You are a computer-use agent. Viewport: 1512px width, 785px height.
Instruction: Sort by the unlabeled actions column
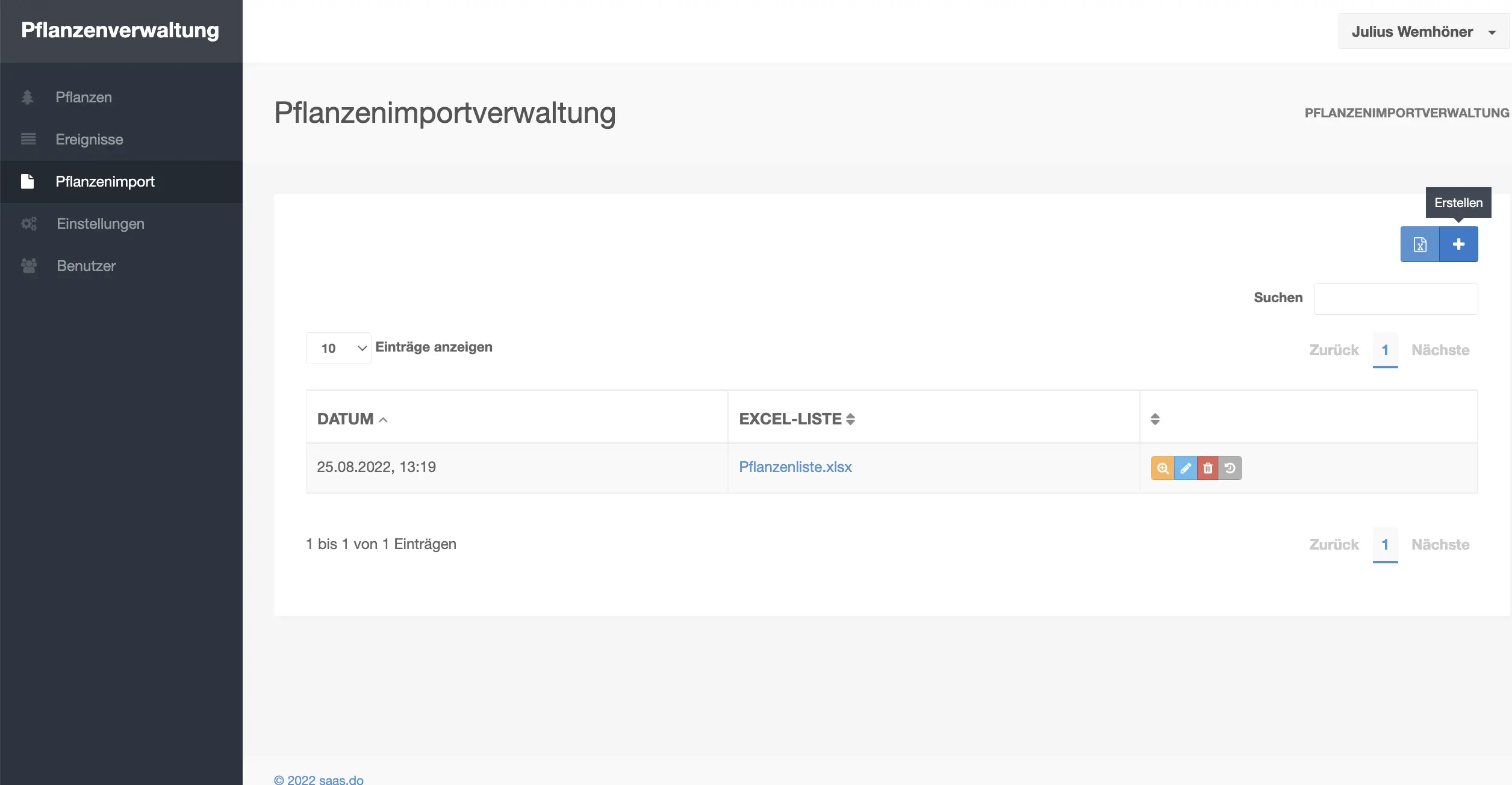(x=1154, y=419)
